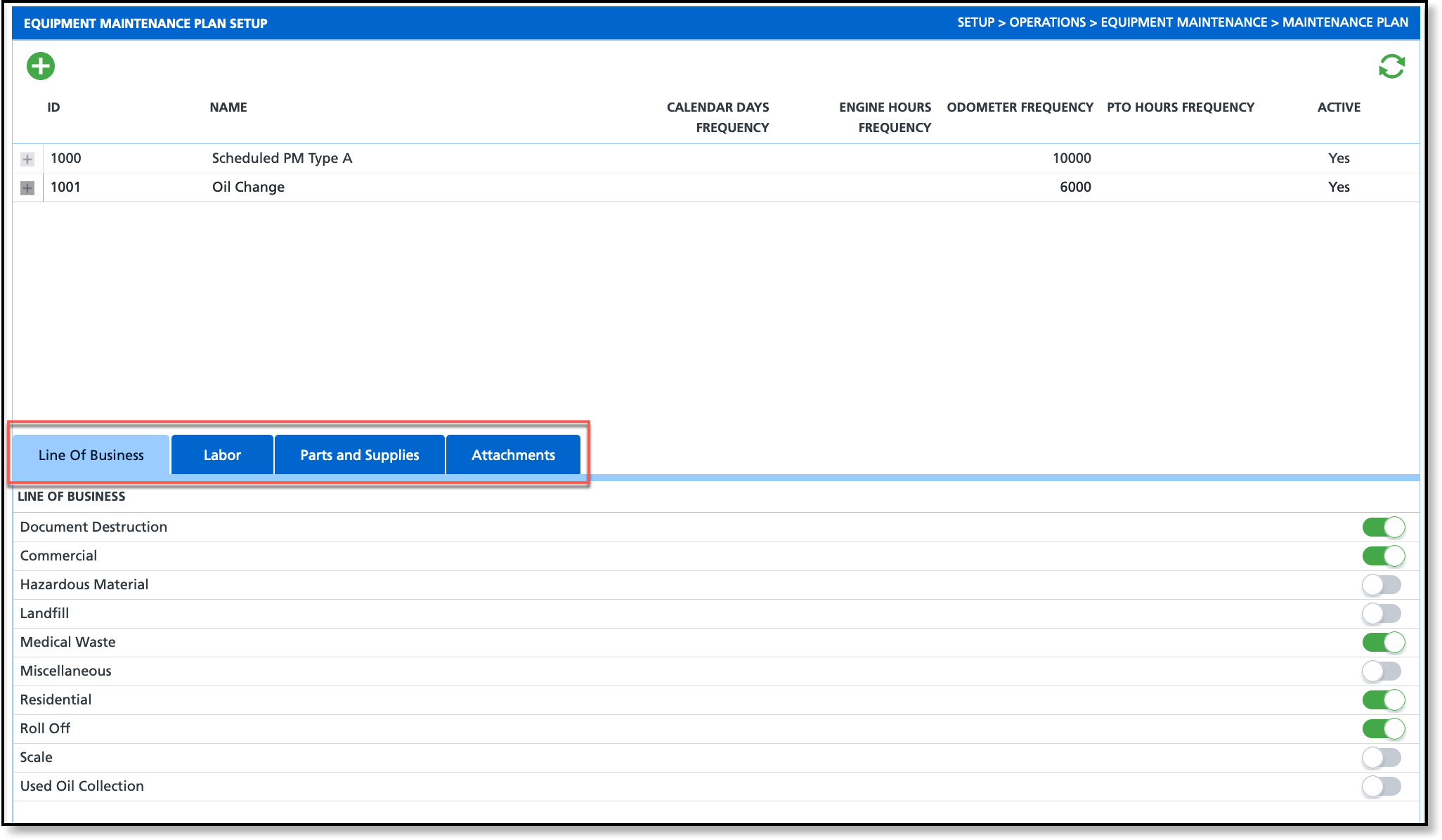Expand the Oil Change row 1001
Viewport: 1442px width, 840px height.
(x=27, y=188)
